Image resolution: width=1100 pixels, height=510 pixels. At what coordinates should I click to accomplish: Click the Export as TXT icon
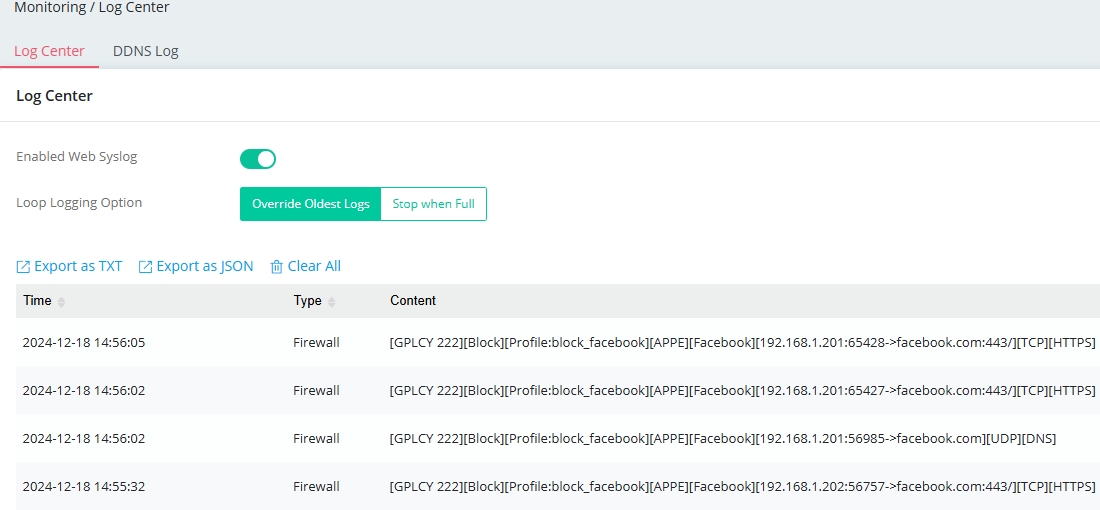(23, 267)
